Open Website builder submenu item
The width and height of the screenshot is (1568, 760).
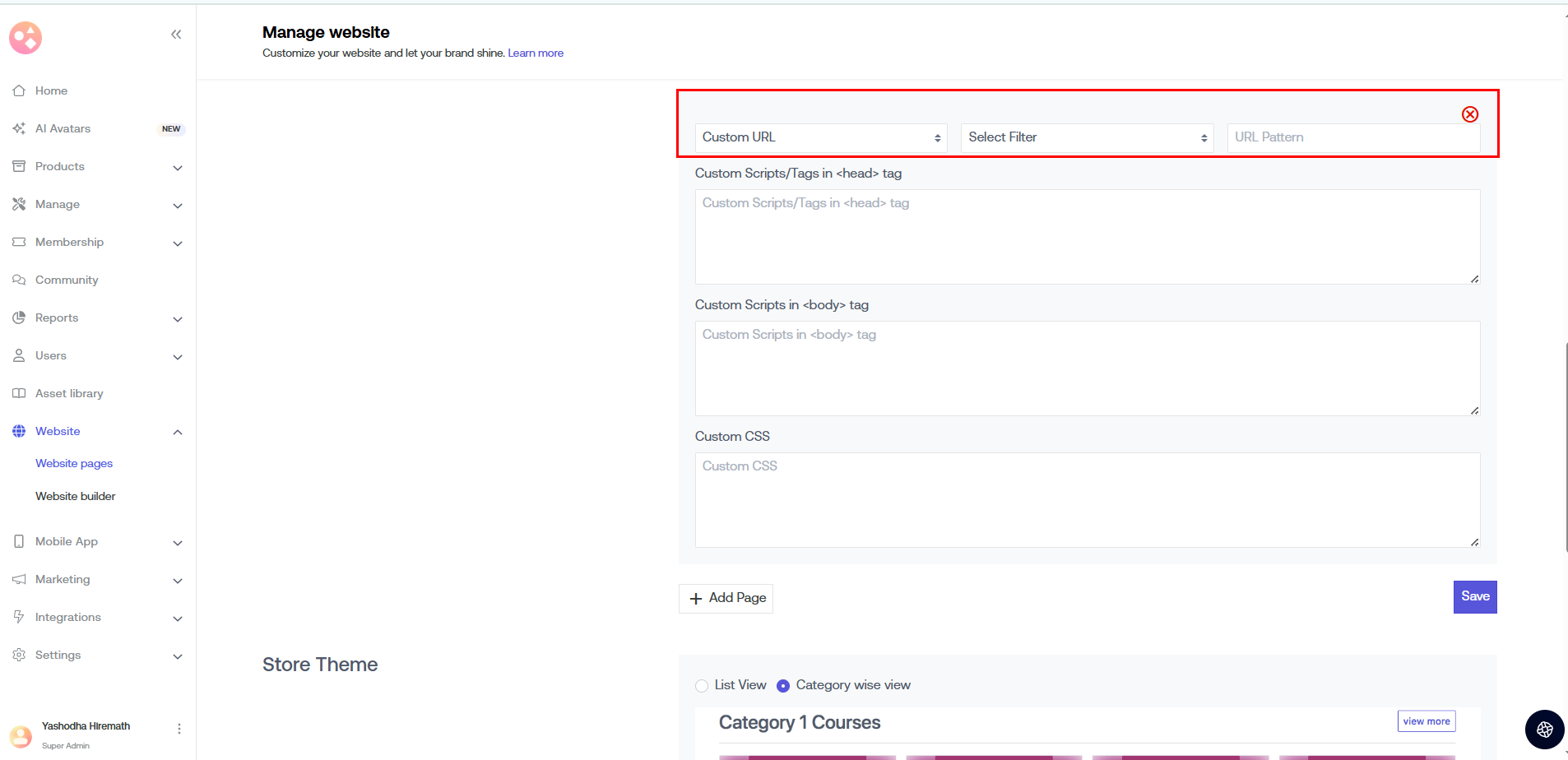pos(76,497)
